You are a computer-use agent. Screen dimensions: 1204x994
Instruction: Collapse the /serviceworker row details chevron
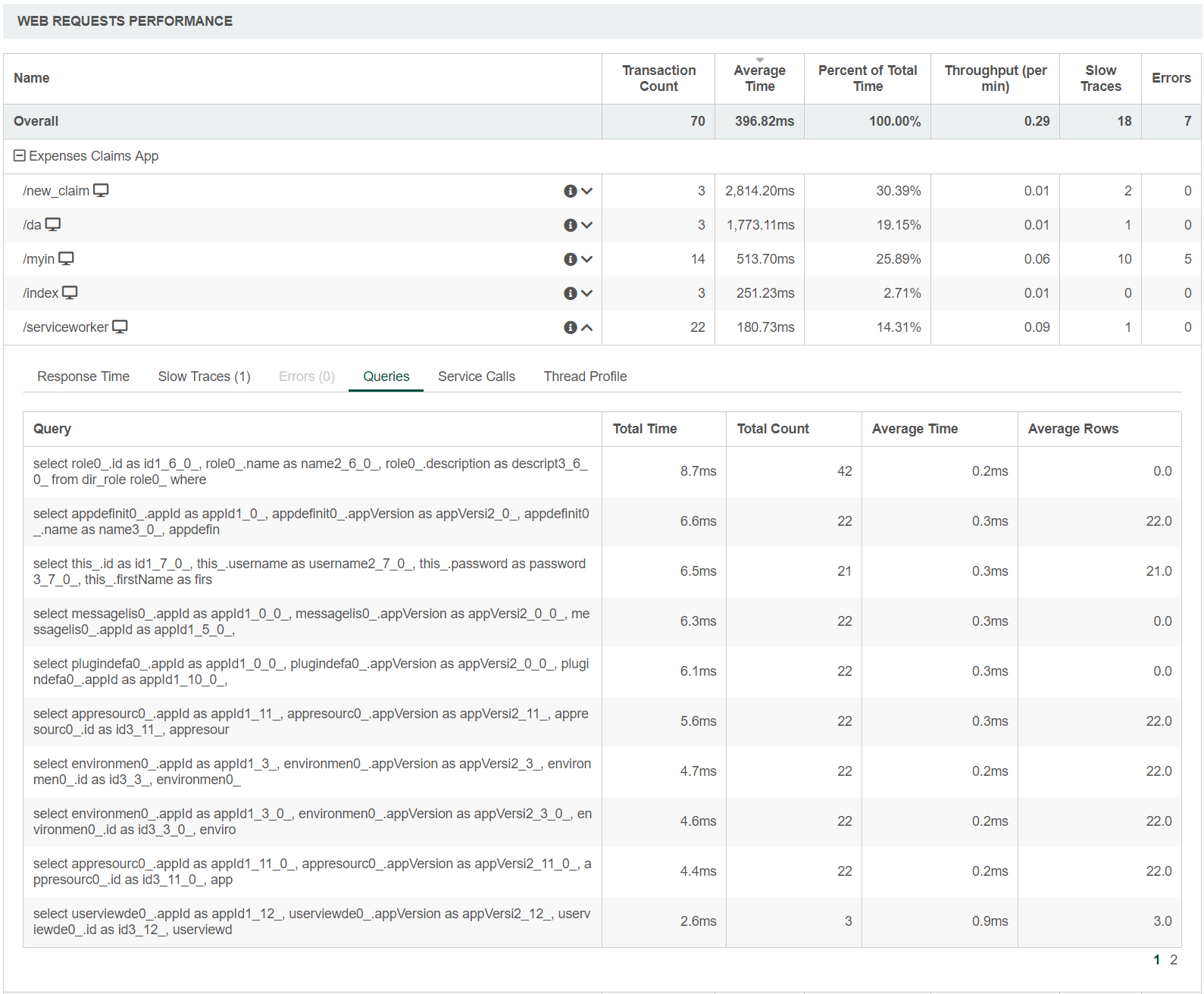pyautogui.click(x=586, y=327)
